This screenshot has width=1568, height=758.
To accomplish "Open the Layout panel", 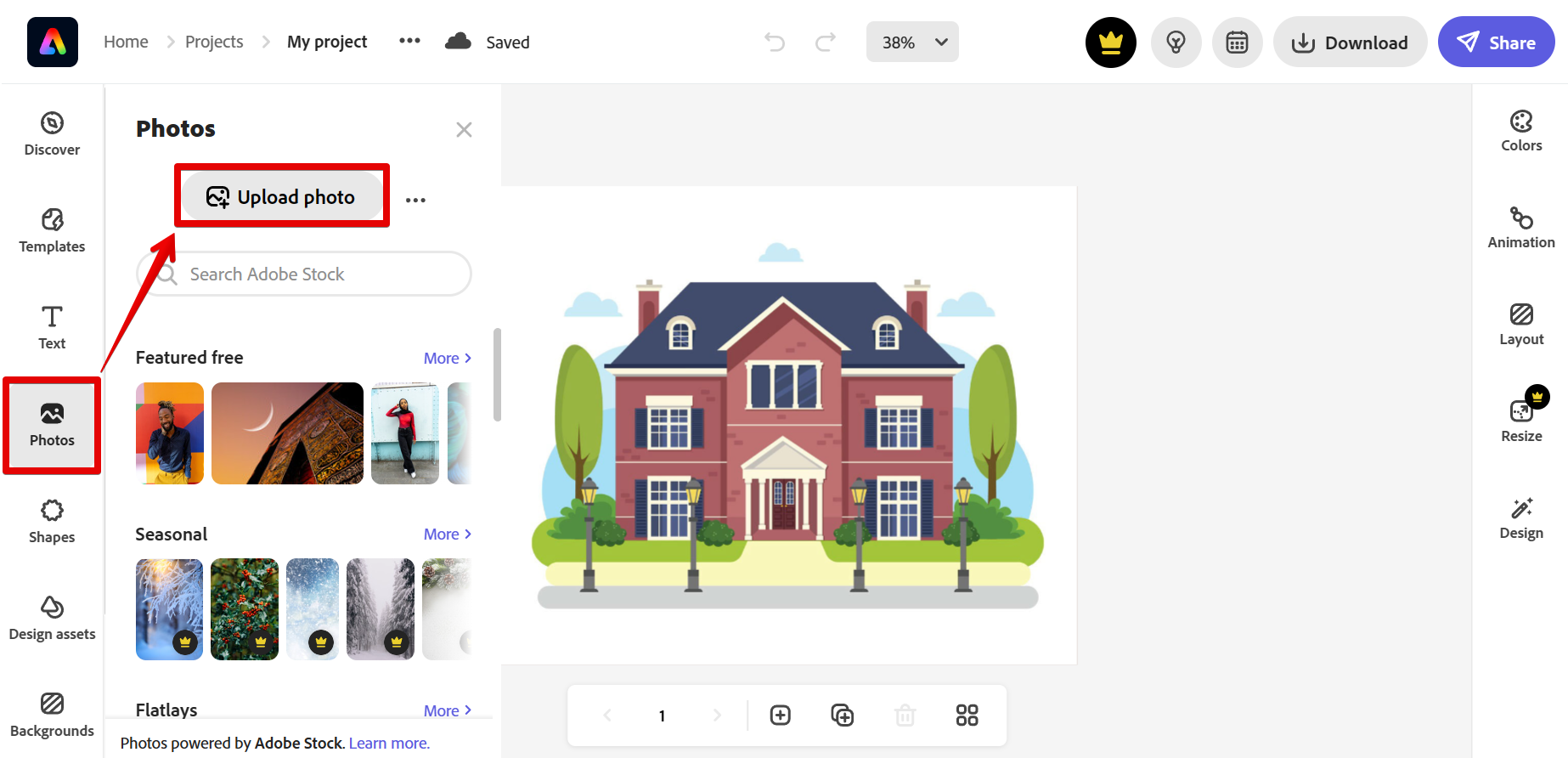I will [1521, 325].
